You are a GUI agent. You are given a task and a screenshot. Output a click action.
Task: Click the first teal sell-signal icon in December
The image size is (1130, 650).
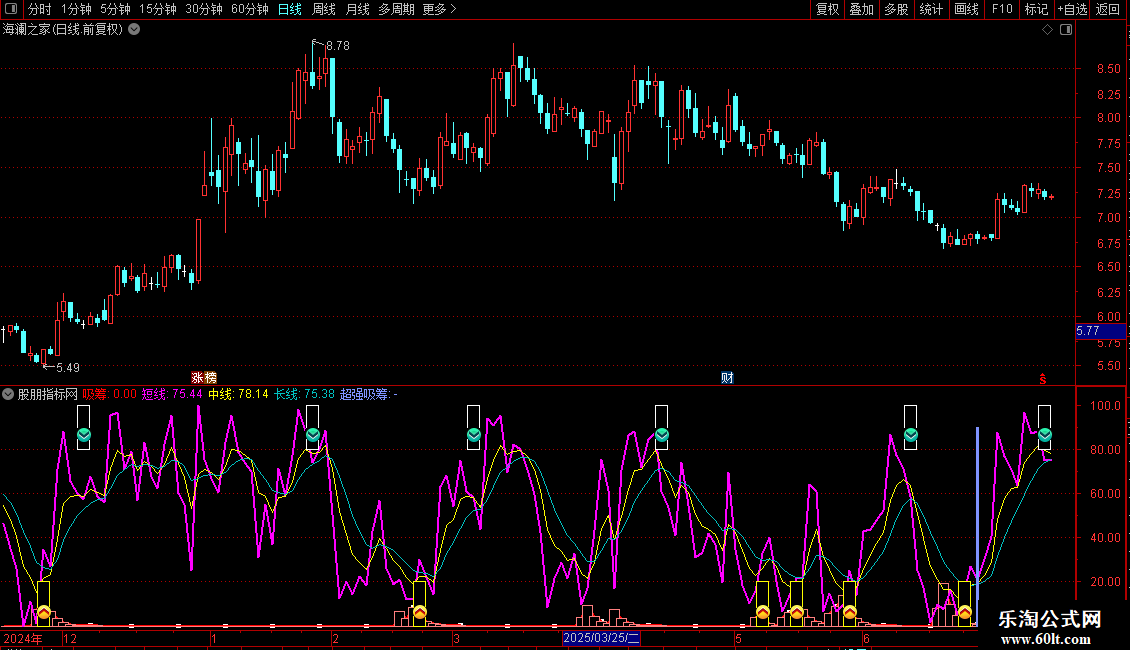click(x=84, y=435)
